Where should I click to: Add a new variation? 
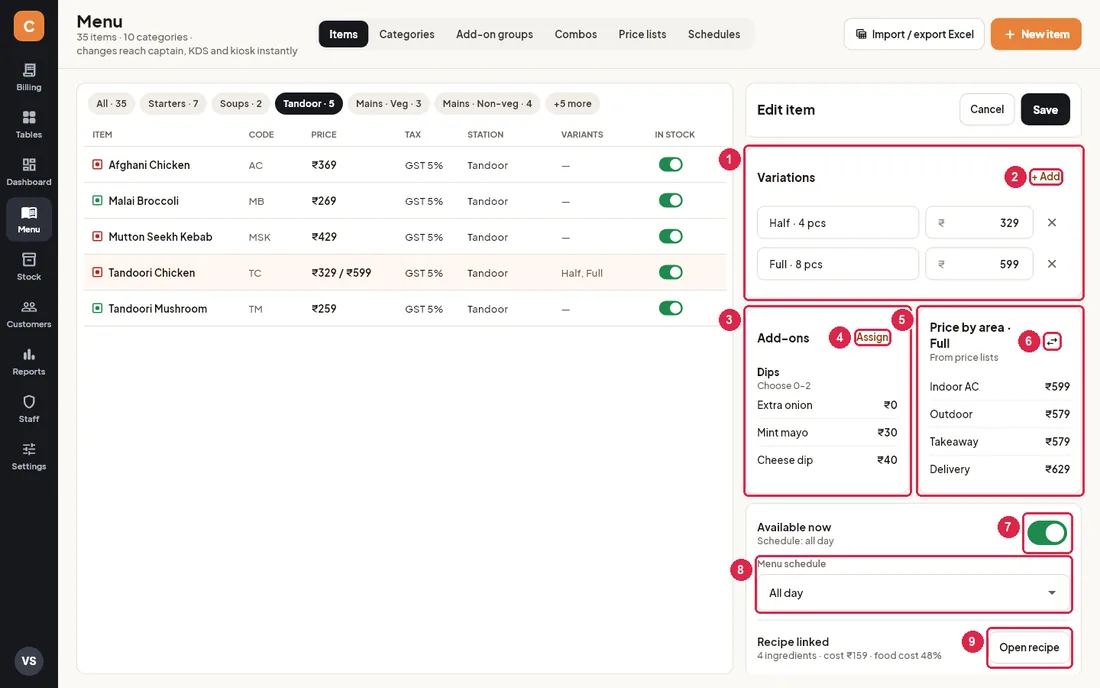click(1046, 177)
